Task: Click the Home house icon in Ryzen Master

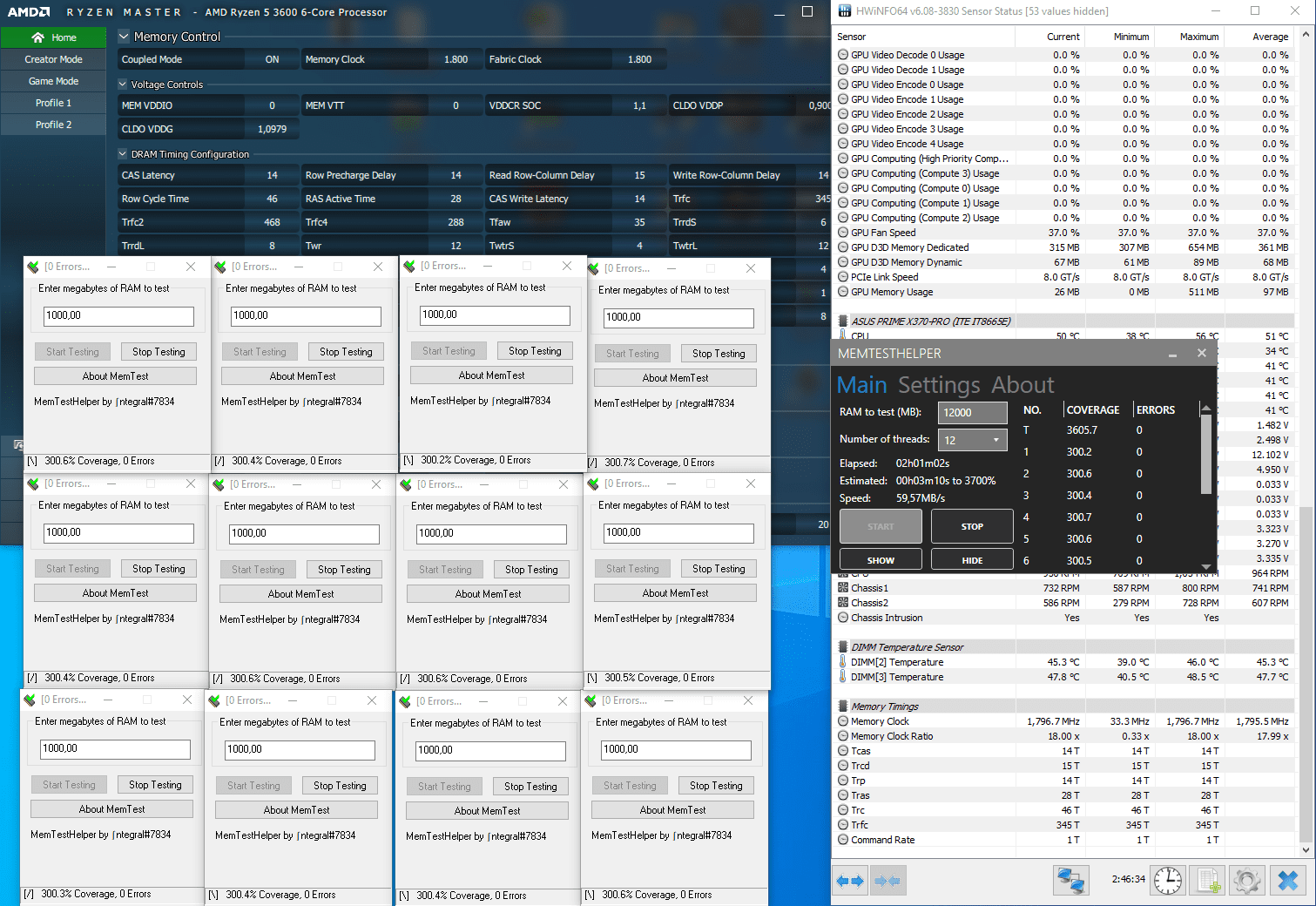Action: coord(37,37)
